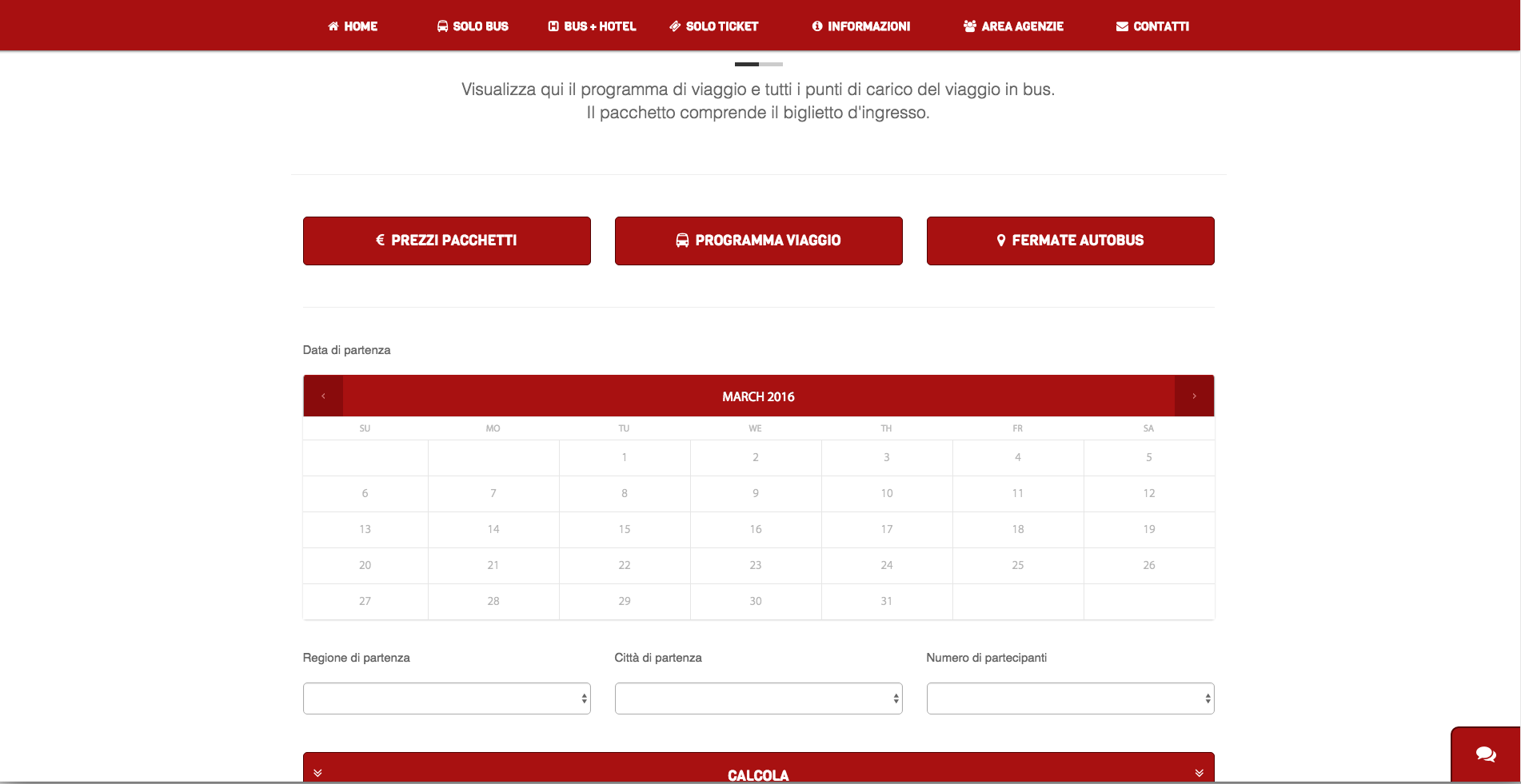Click the CALCOLA bar
The width and height of the screenshot is (1521, 784).
tap(759, 768)
